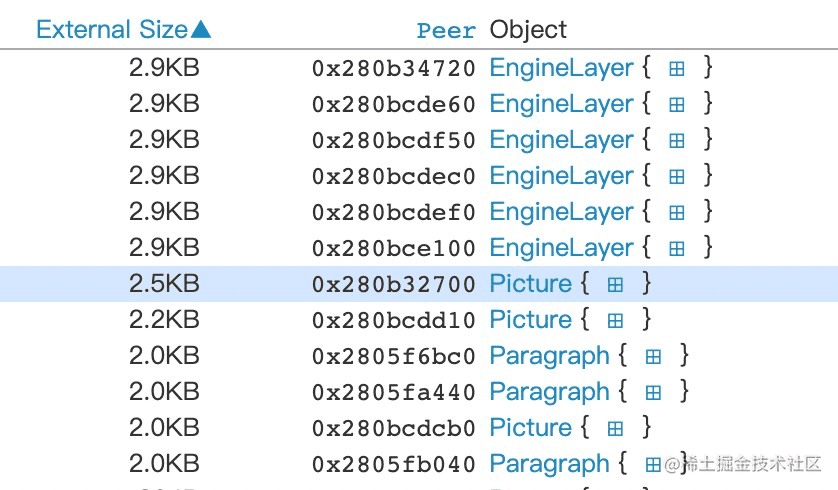
Task: Expand EngineLayer object at 0x280b34720
Action: click(x=677, y=68)
